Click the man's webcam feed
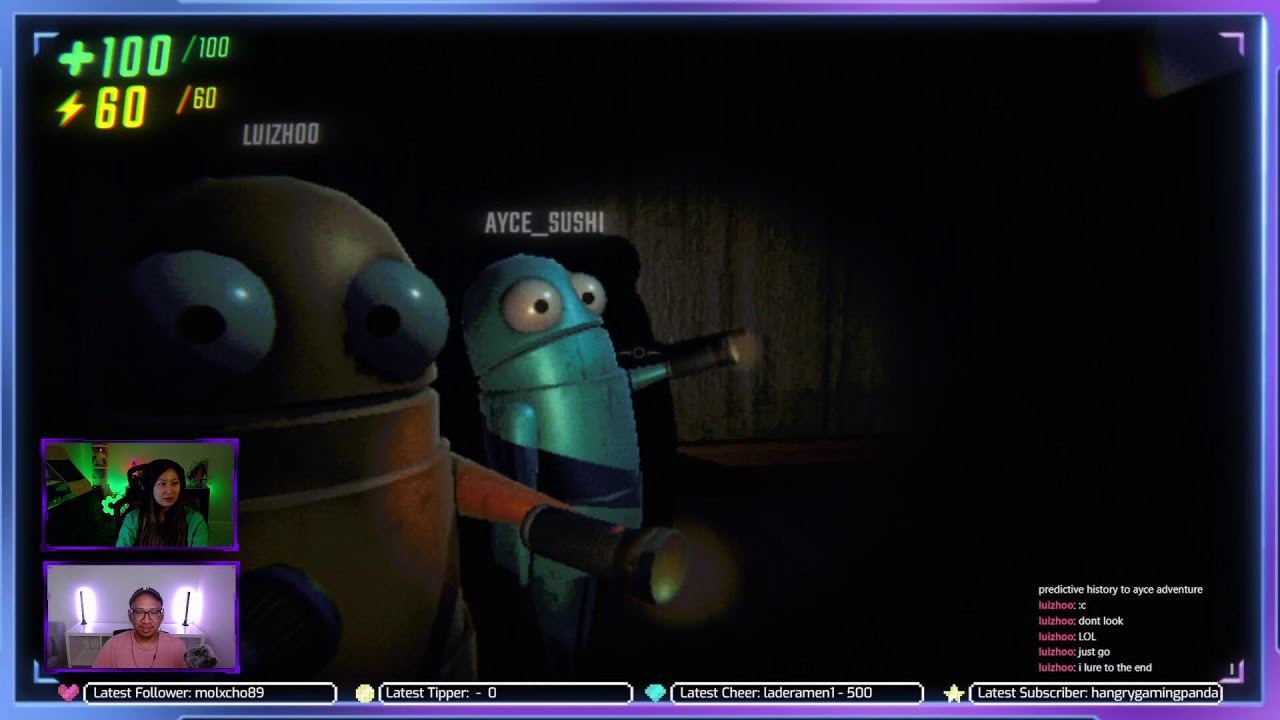The image size is (1280, 720). coord(140,616)
